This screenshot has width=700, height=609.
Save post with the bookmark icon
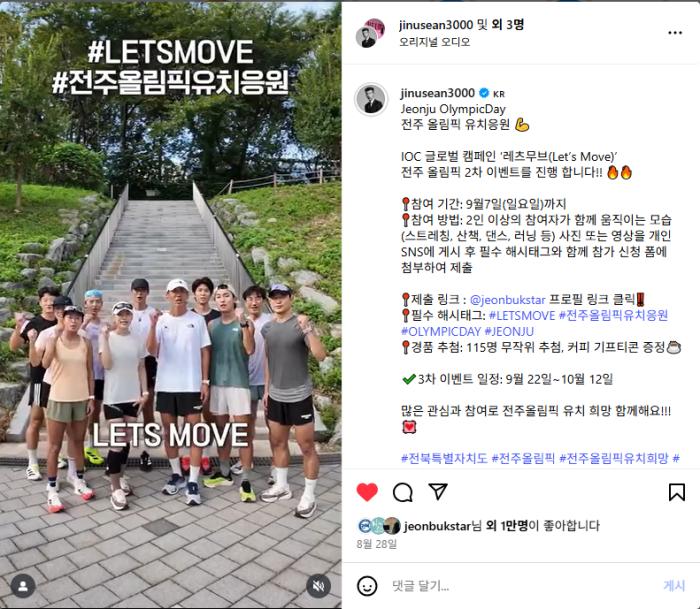pos(677,492)
